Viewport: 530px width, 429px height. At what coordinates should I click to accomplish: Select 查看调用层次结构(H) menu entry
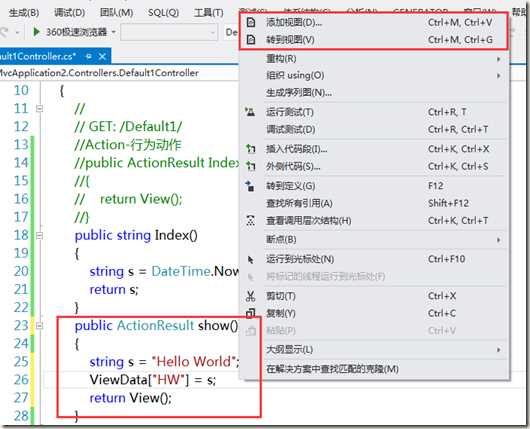pos(374,221)
